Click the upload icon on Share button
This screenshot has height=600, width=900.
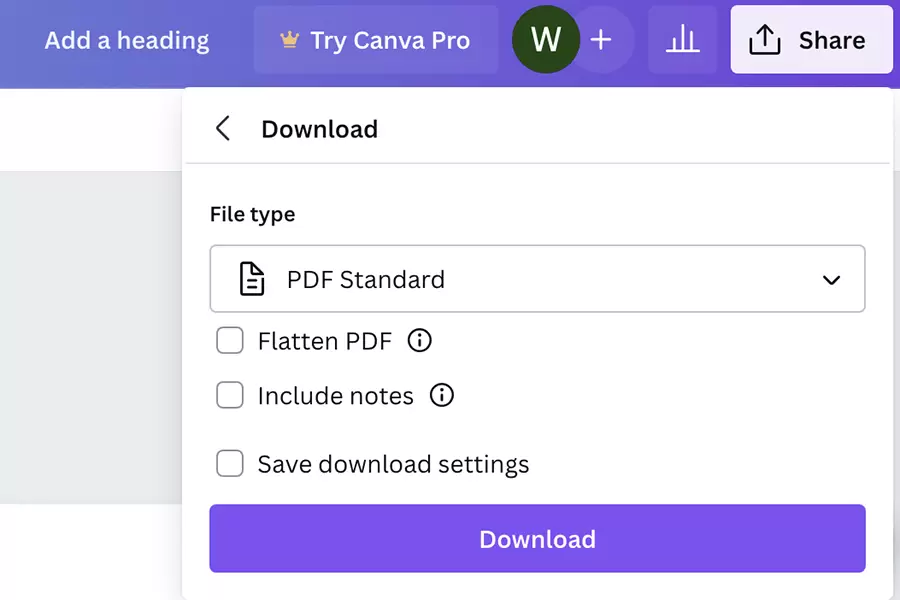[765, 40]
